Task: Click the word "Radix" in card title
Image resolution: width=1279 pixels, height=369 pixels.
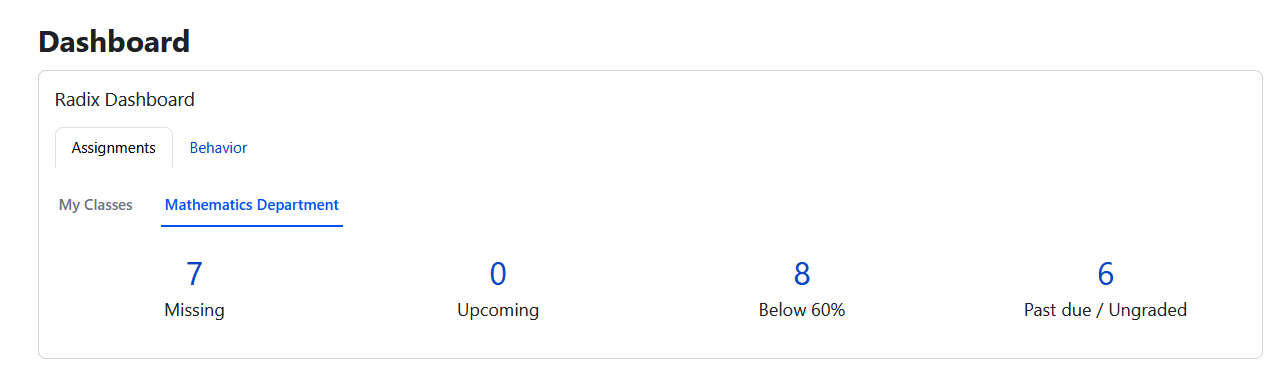Action: click(x=78, y=100)
